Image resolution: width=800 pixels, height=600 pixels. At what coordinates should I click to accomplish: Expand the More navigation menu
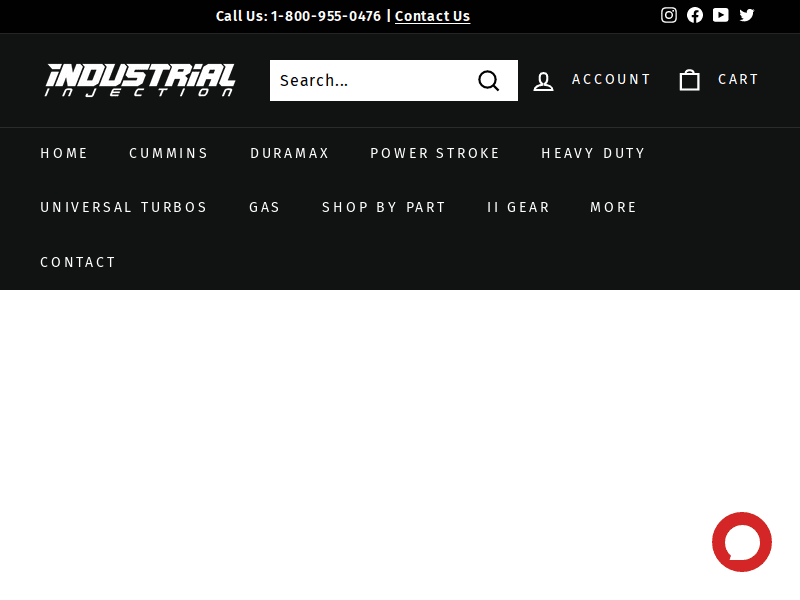[614, 207]
